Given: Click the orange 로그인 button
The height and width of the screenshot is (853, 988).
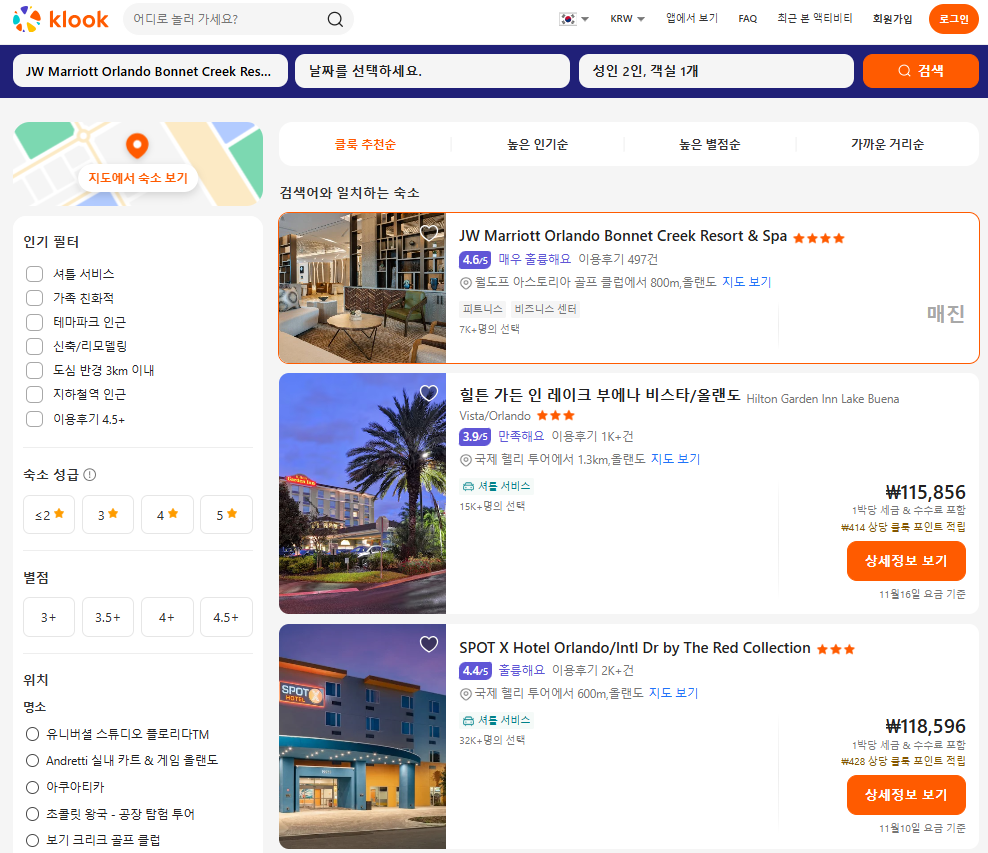Looking at the screenshot, I should click(953, 19).
